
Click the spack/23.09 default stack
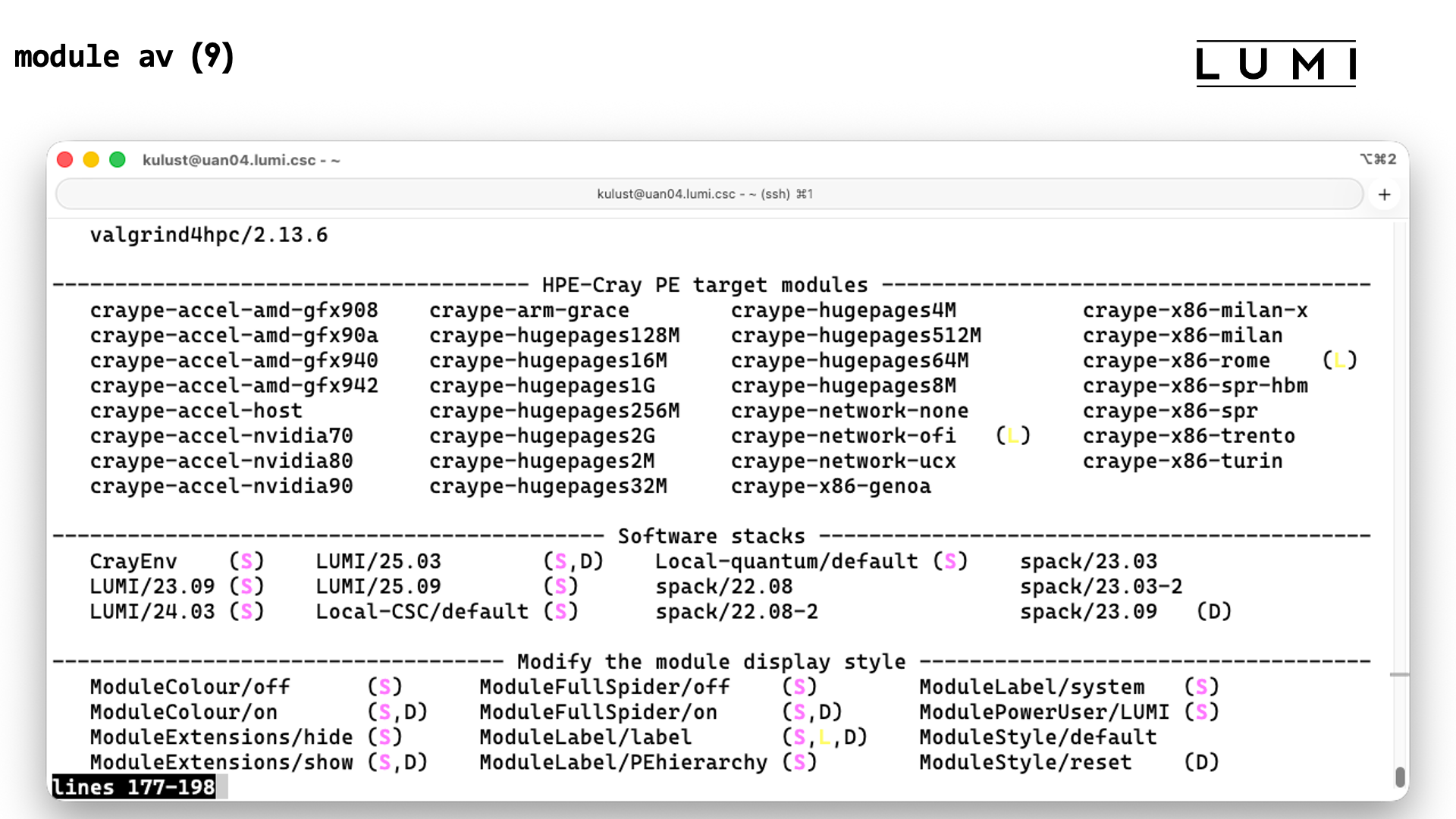pos(1088,611)
